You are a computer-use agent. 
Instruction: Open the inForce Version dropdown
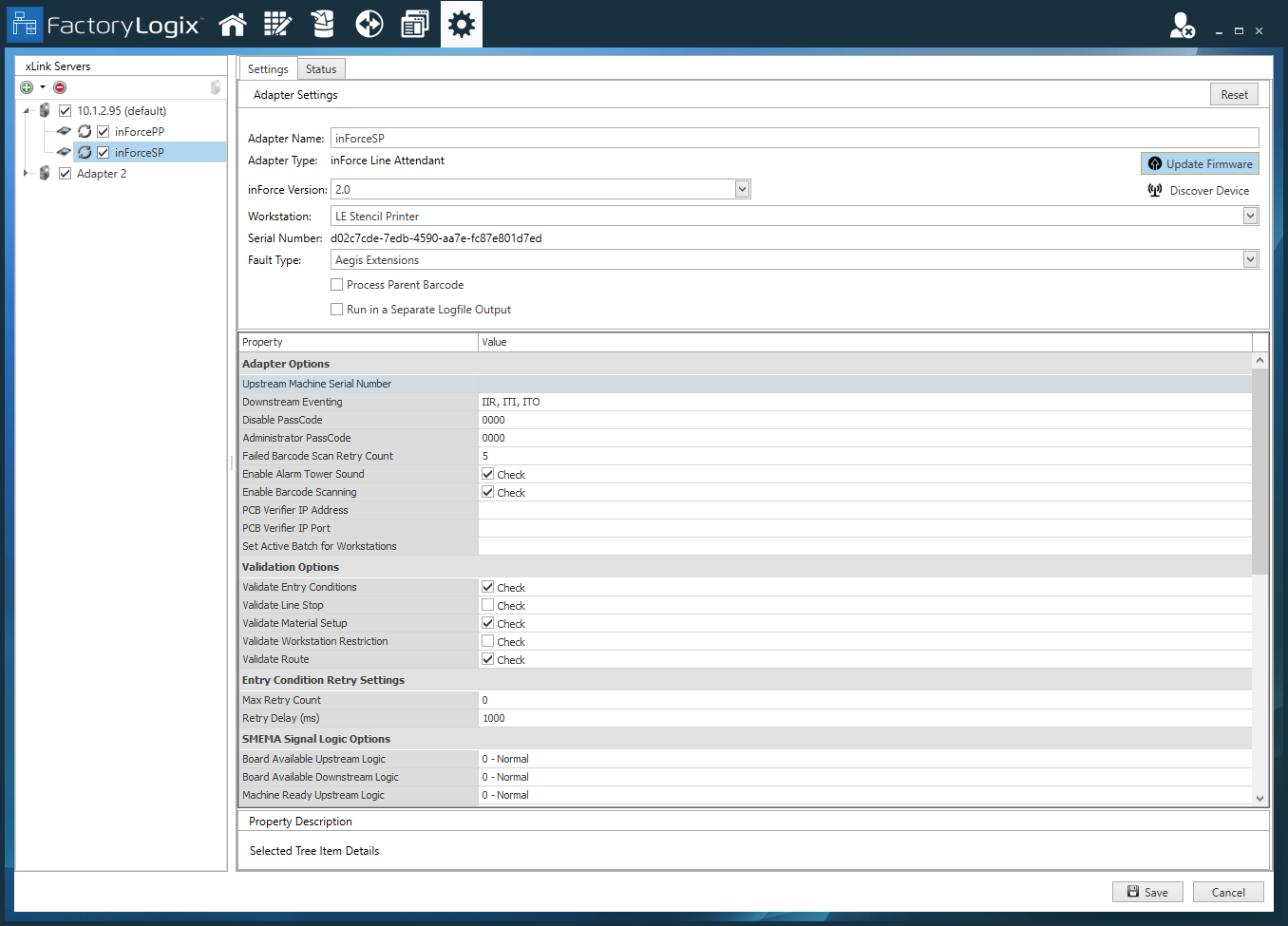(742, 189)
